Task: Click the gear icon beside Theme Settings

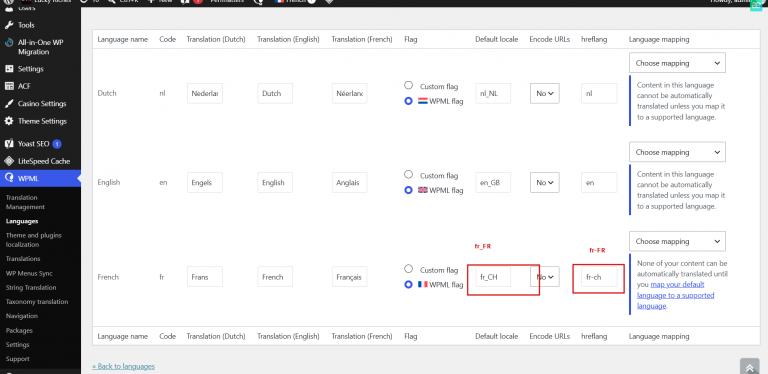Action: [x=9, y=121]
